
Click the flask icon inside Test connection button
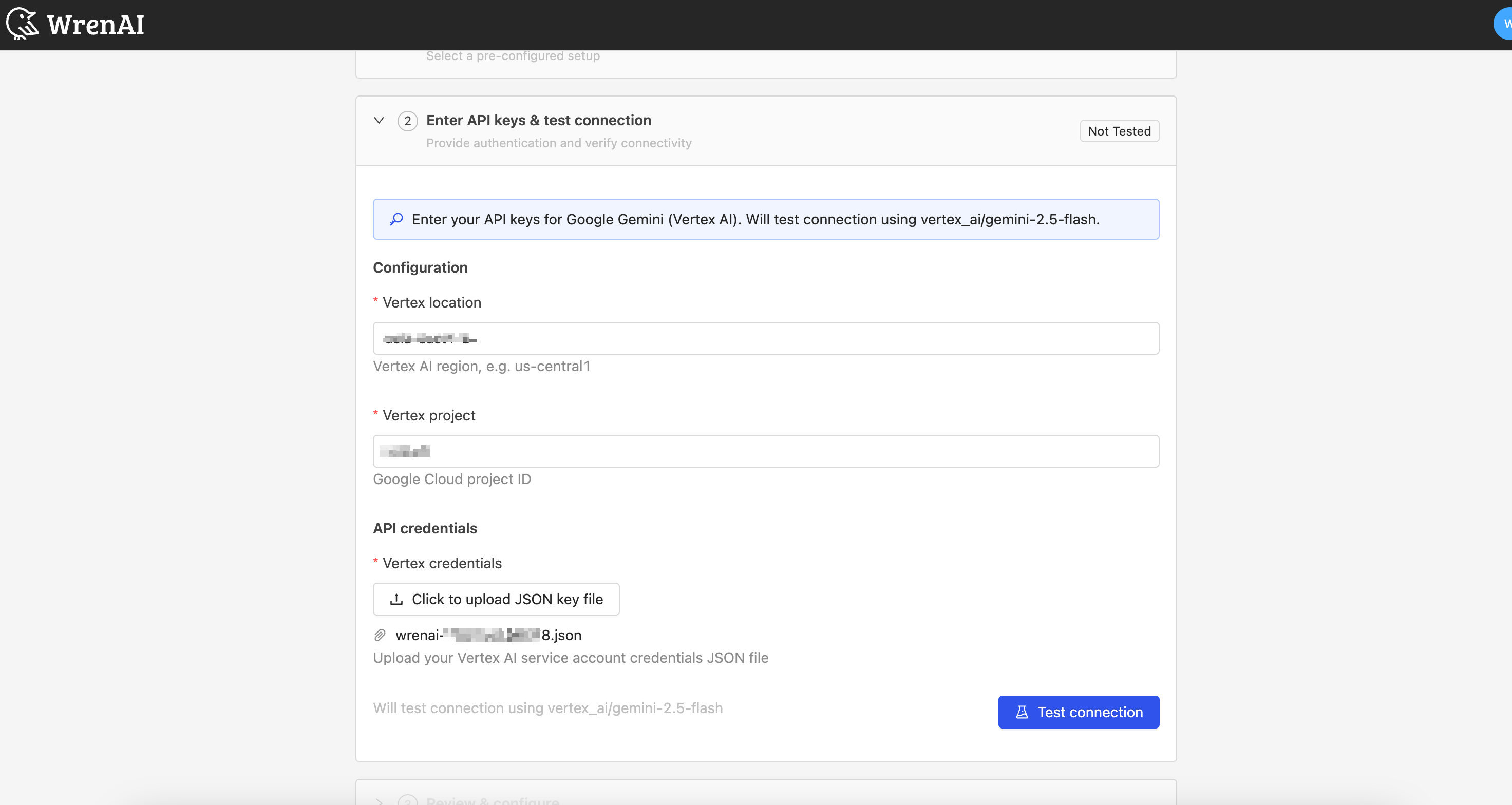click(1023, 712)
